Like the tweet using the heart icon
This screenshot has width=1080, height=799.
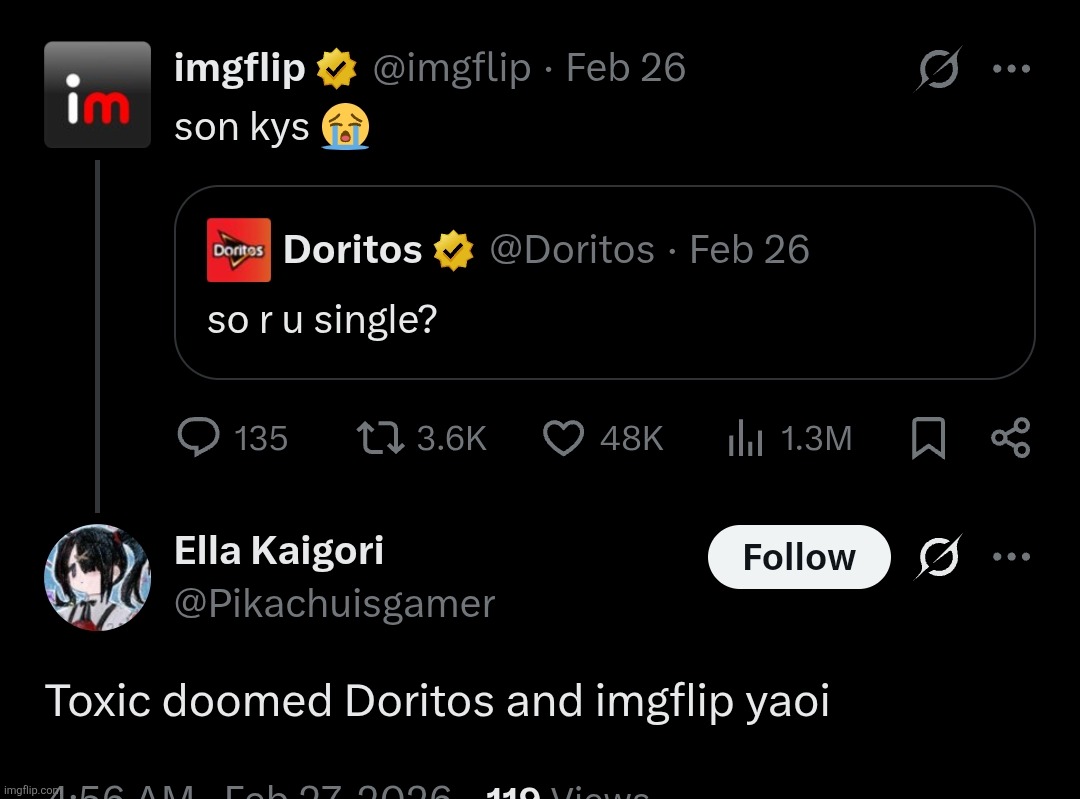click(x=563, y=437)
